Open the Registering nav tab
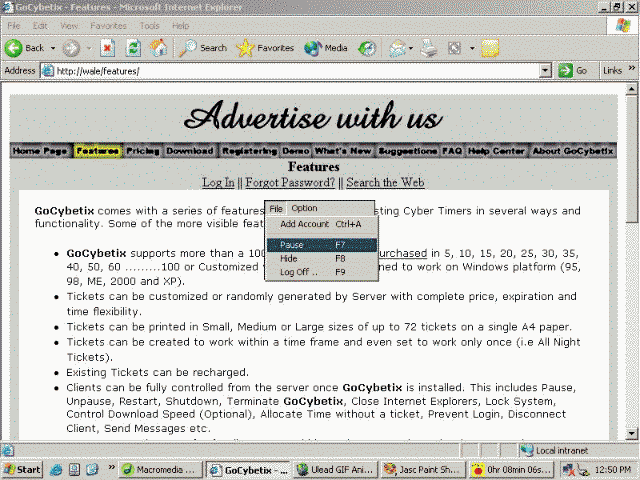The height and width of the screenshot is (480, 640). pos(249,151)
